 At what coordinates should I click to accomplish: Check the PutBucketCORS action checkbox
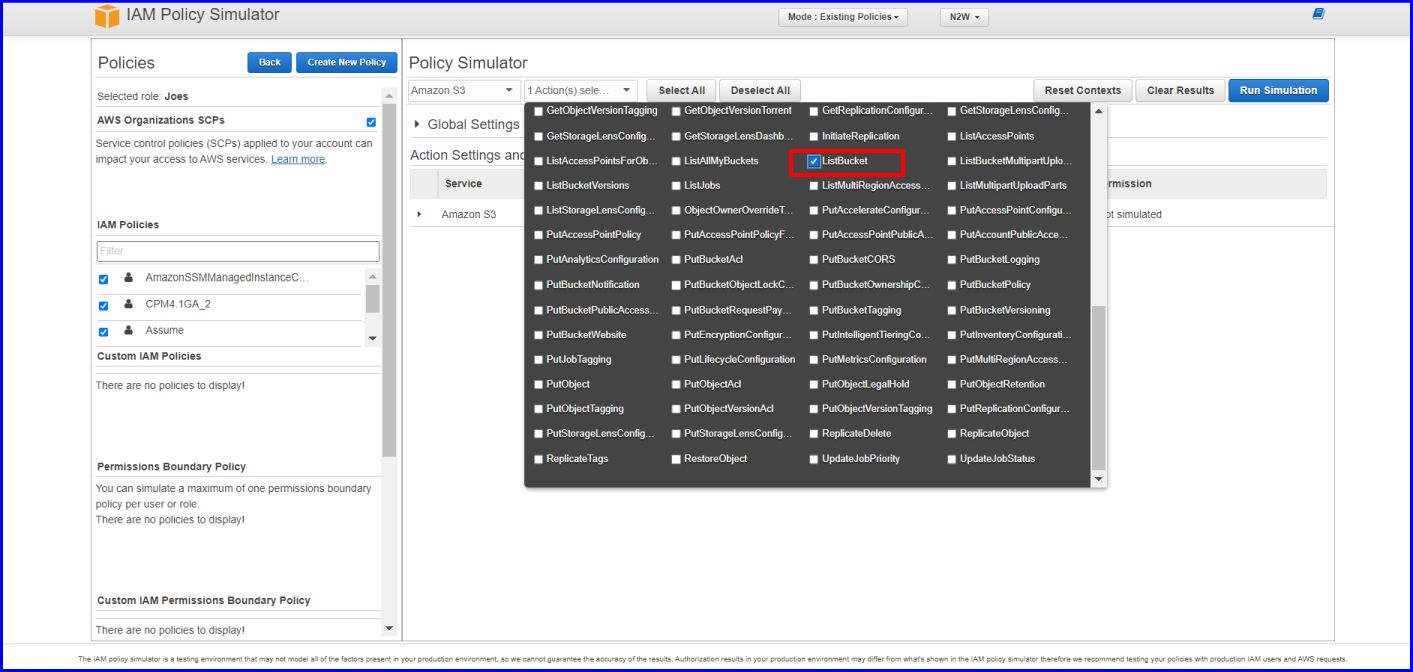point(814,260)
